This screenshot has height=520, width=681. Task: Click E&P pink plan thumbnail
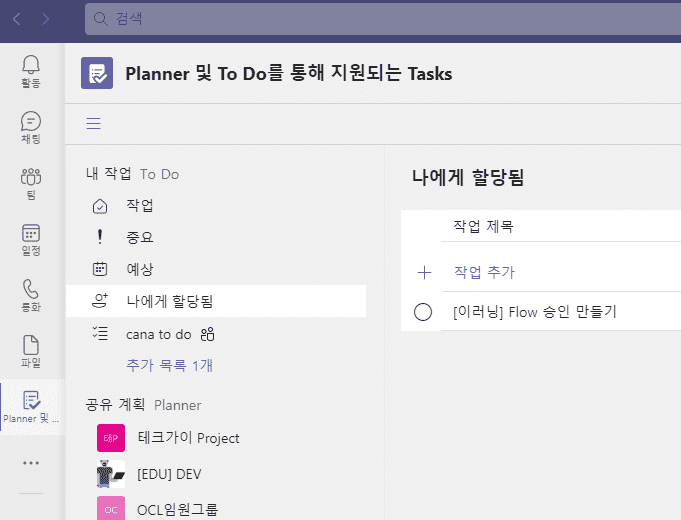111,438
